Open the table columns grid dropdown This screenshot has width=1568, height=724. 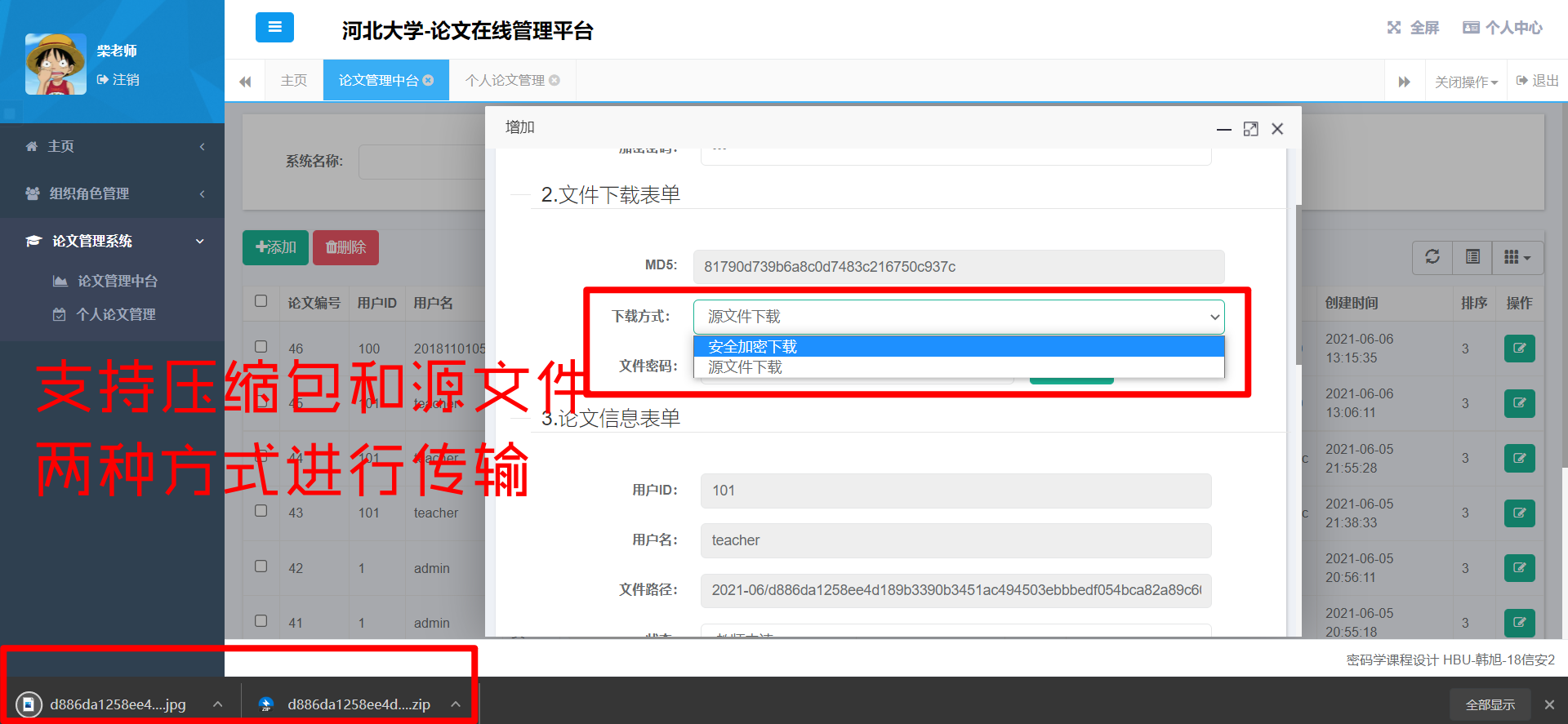click(1517, 257)
